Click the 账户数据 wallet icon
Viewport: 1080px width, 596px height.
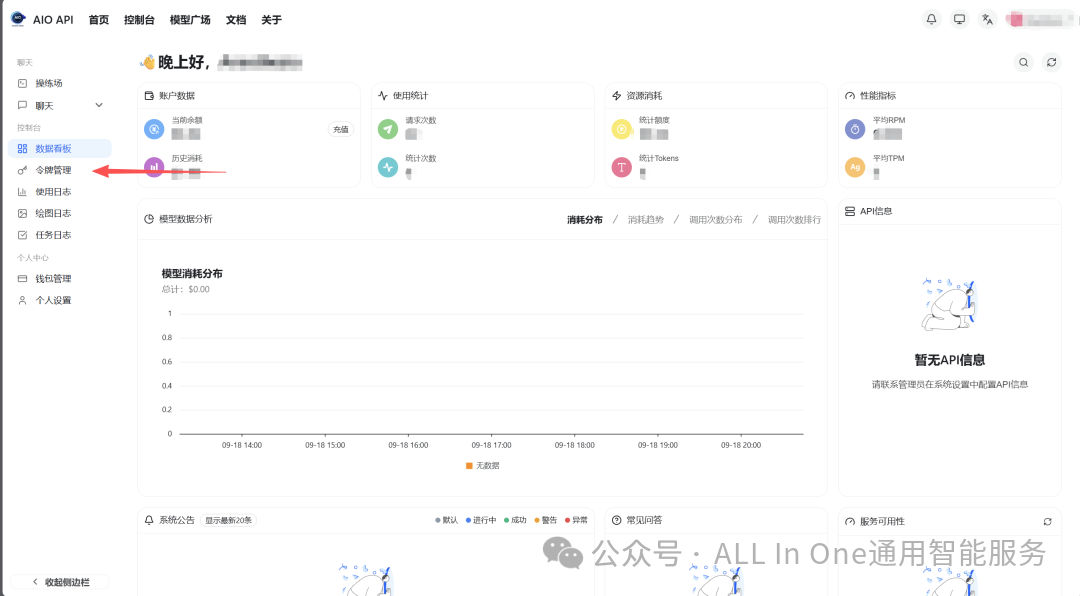(149, 96)
